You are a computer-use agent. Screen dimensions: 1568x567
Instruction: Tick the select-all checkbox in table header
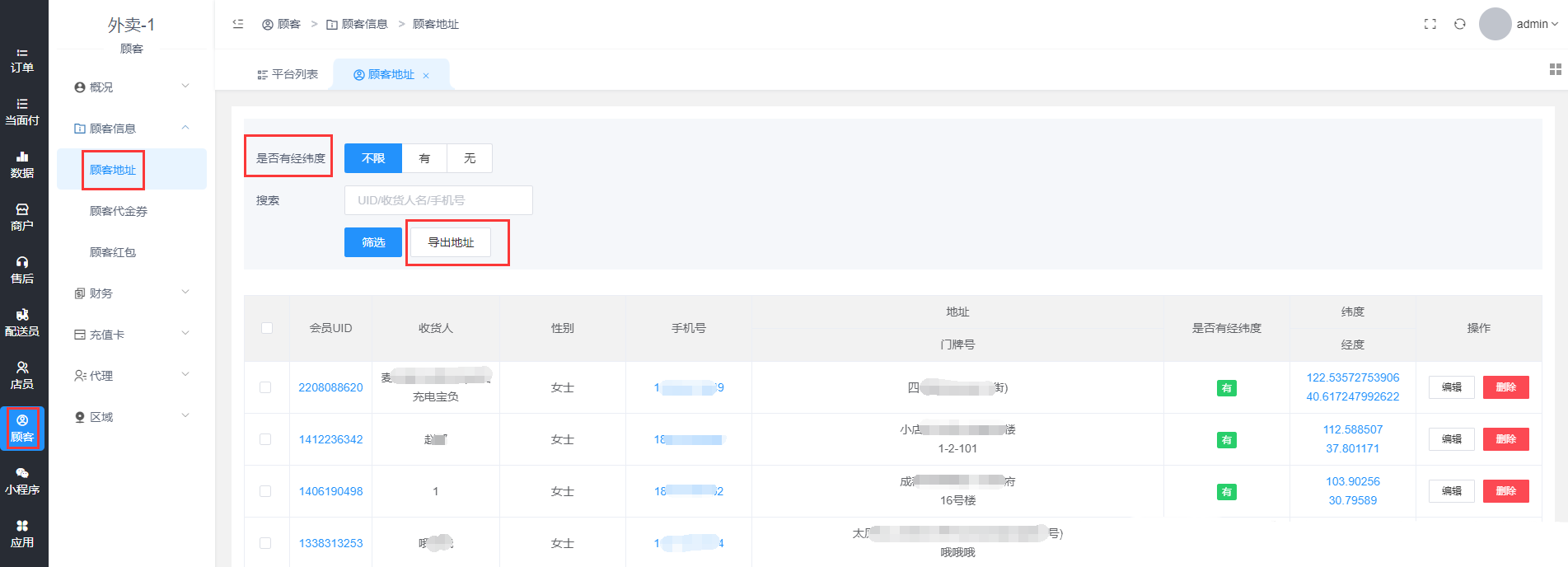[267, 328]
